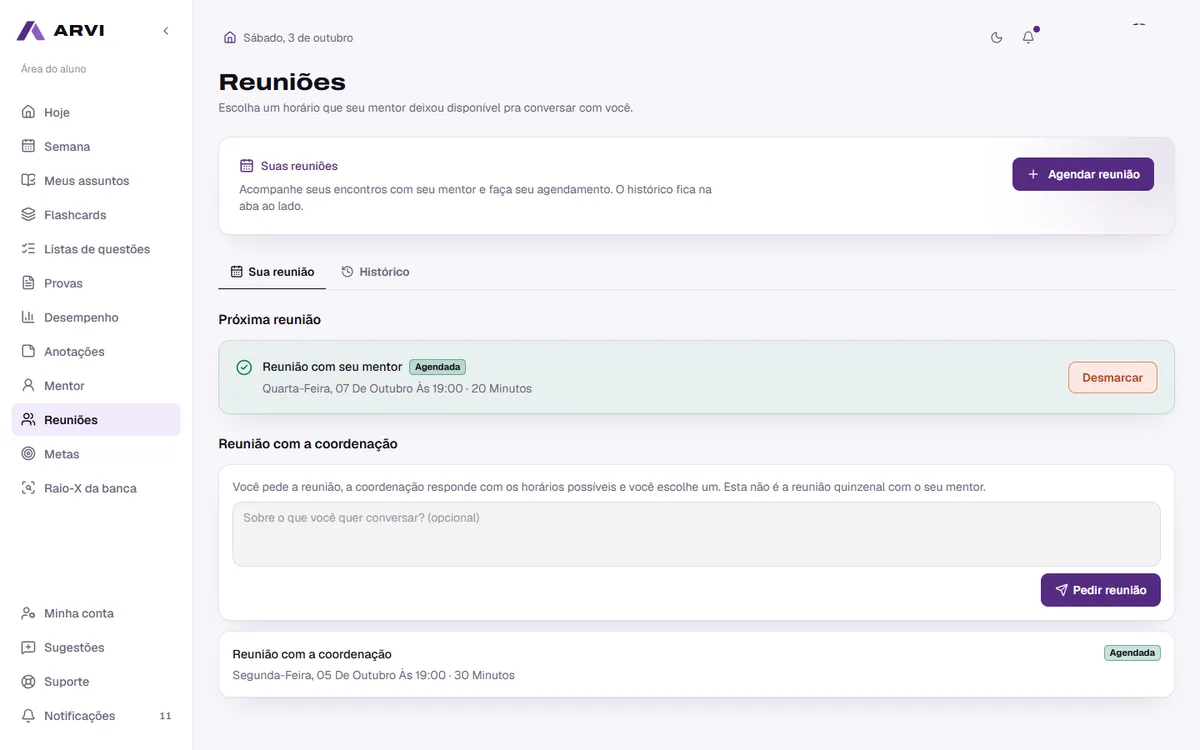Open Anotações via its note icon
1200x750 pixels.
28,351
